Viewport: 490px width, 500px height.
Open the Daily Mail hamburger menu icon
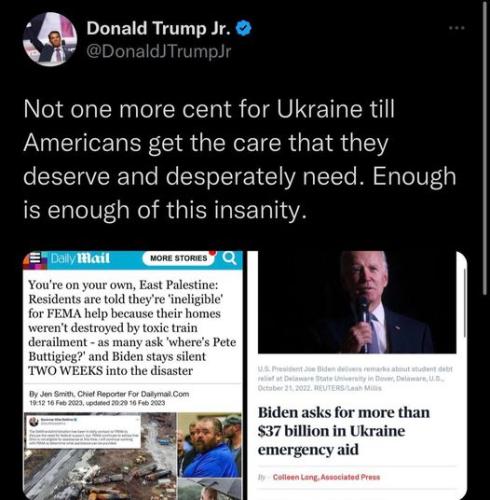click(x=35, y=258)
